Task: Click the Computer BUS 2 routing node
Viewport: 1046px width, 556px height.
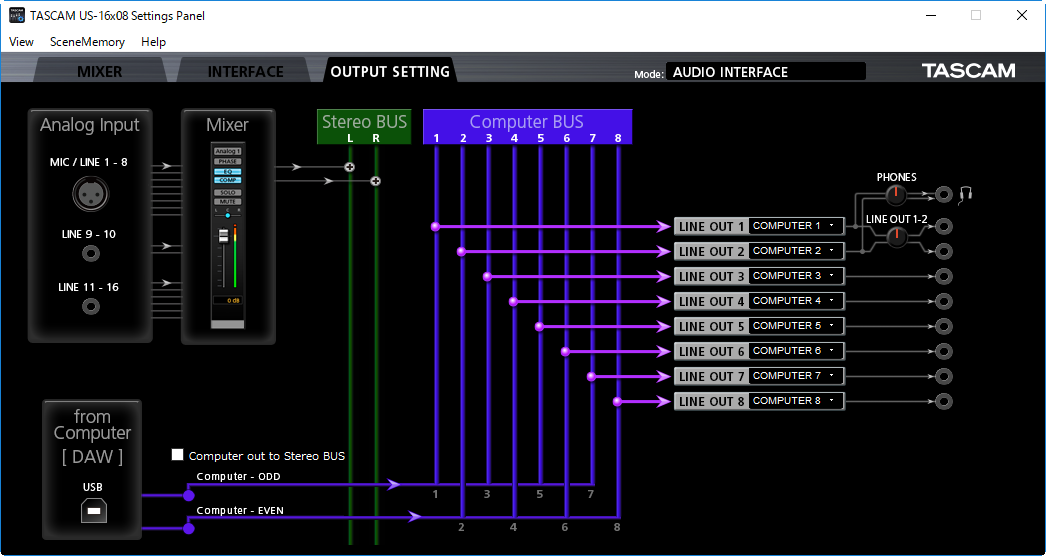Action: point(461,252)
